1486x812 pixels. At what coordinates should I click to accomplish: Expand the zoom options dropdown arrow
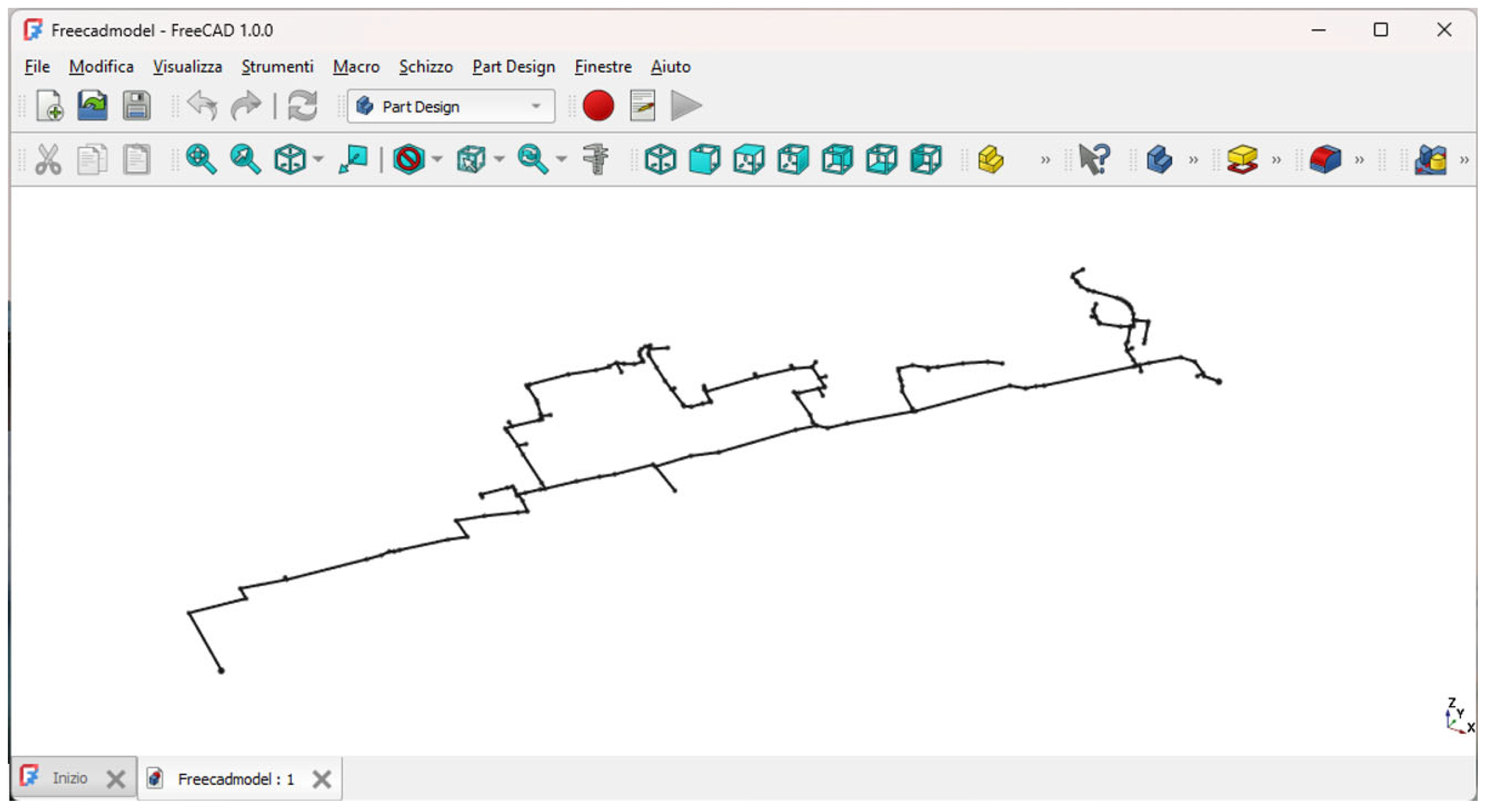[561, 159]
